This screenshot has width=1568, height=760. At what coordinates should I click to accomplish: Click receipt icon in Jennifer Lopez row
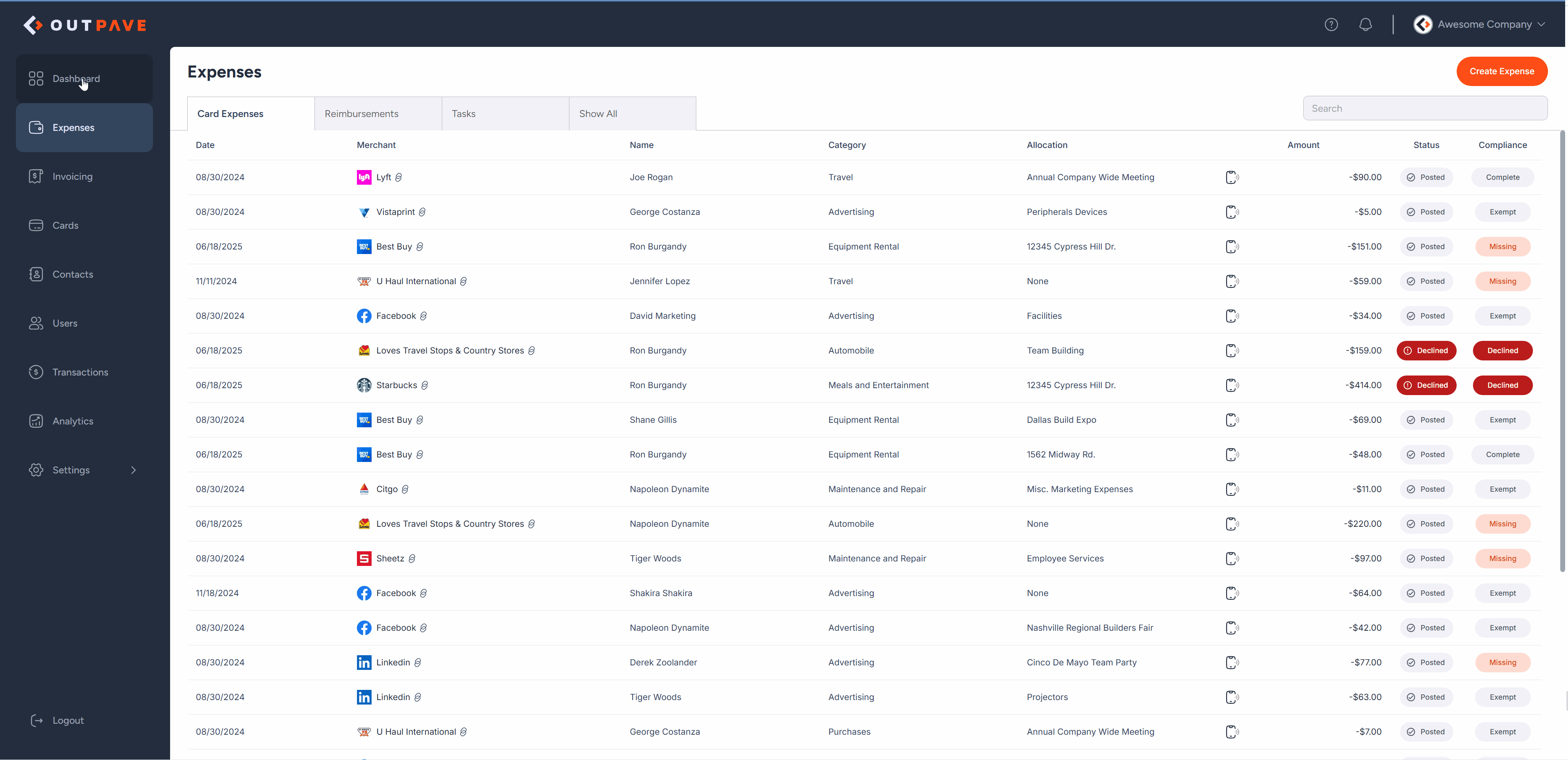tap(1232, 281)
